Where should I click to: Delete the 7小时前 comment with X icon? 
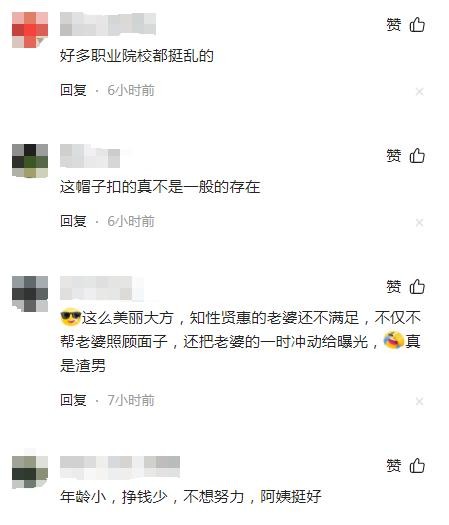click(x=420, y=401)
